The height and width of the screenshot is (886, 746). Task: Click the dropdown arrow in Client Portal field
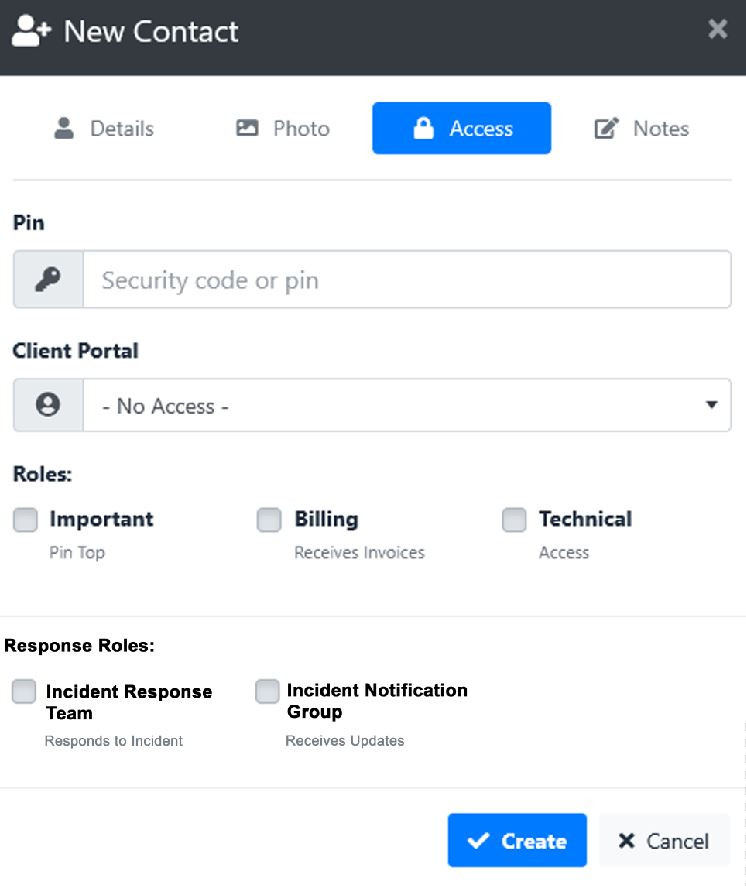pos(712,405)
